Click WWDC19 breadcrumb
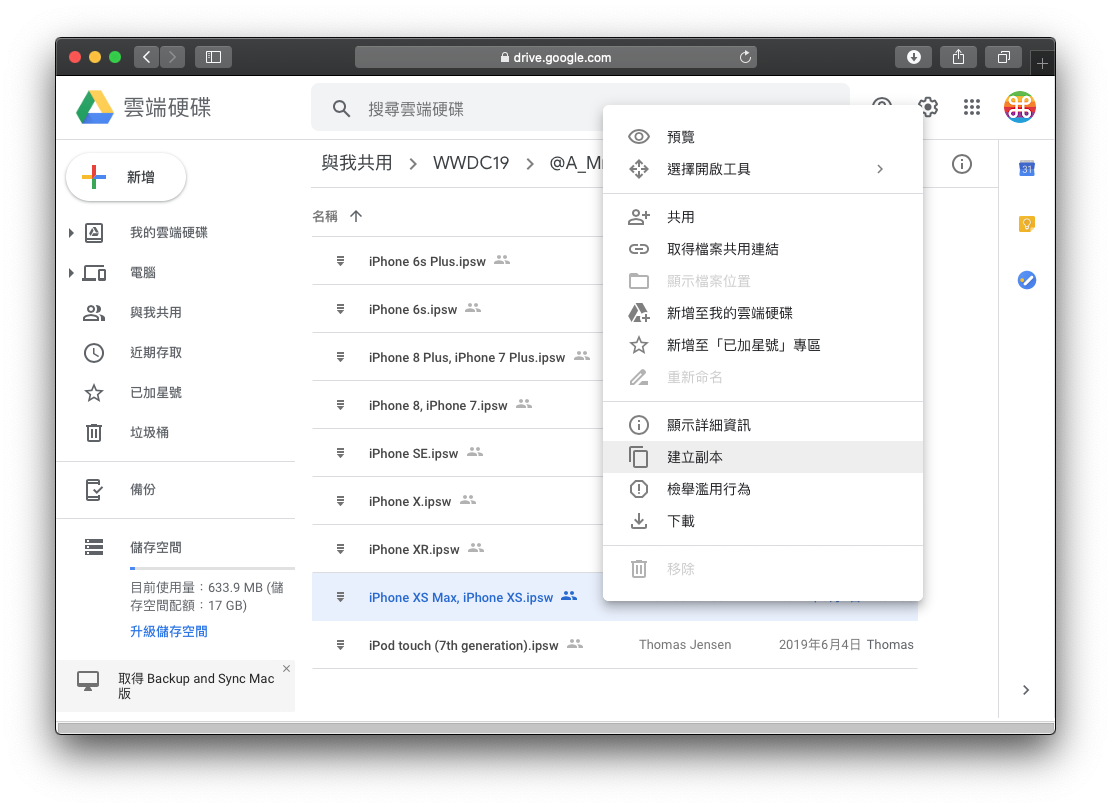 pos(471,163)
